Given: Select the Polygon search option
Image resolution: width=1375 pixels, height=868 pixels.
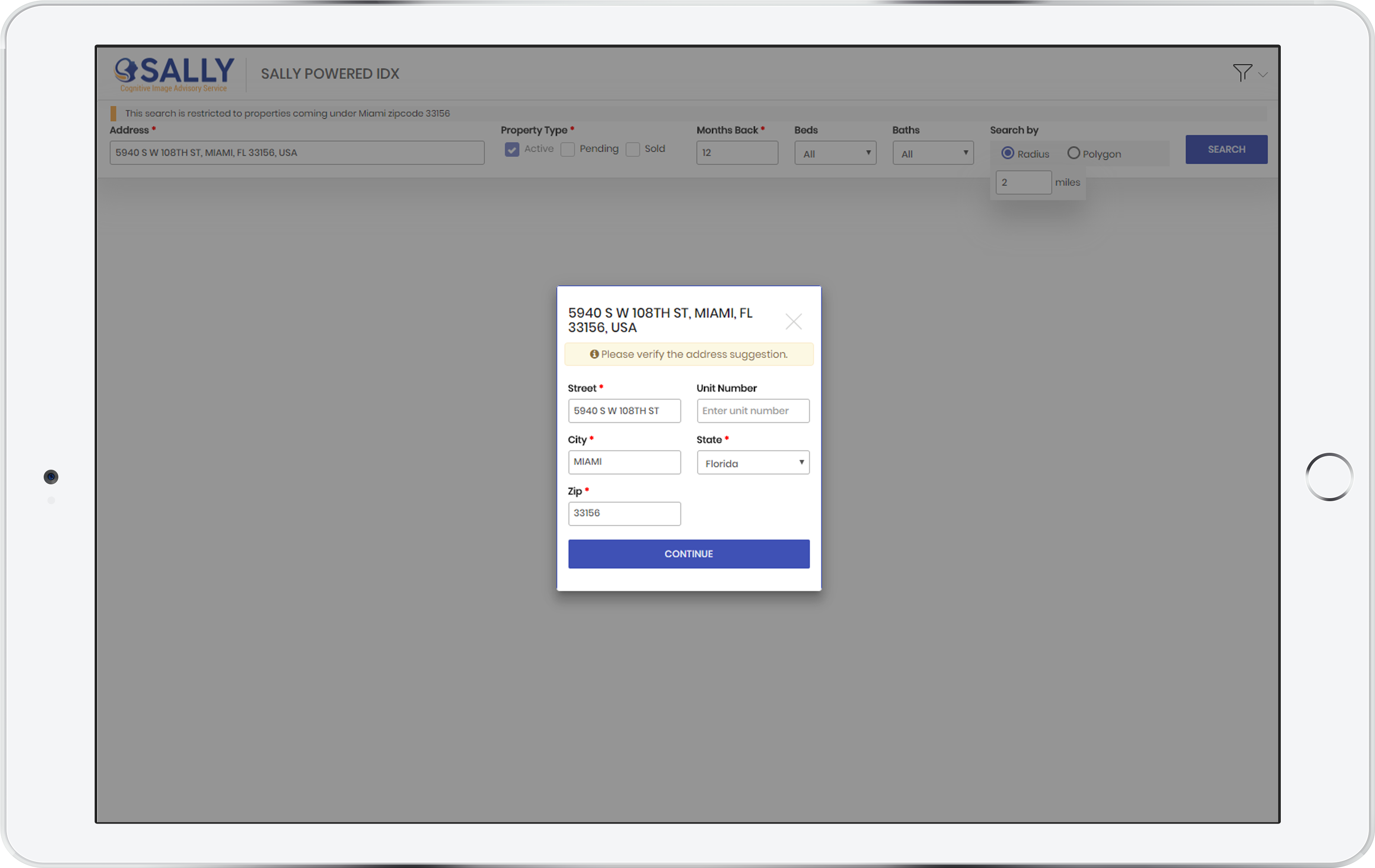Looking at the screenshot, I should (1074, 153).
